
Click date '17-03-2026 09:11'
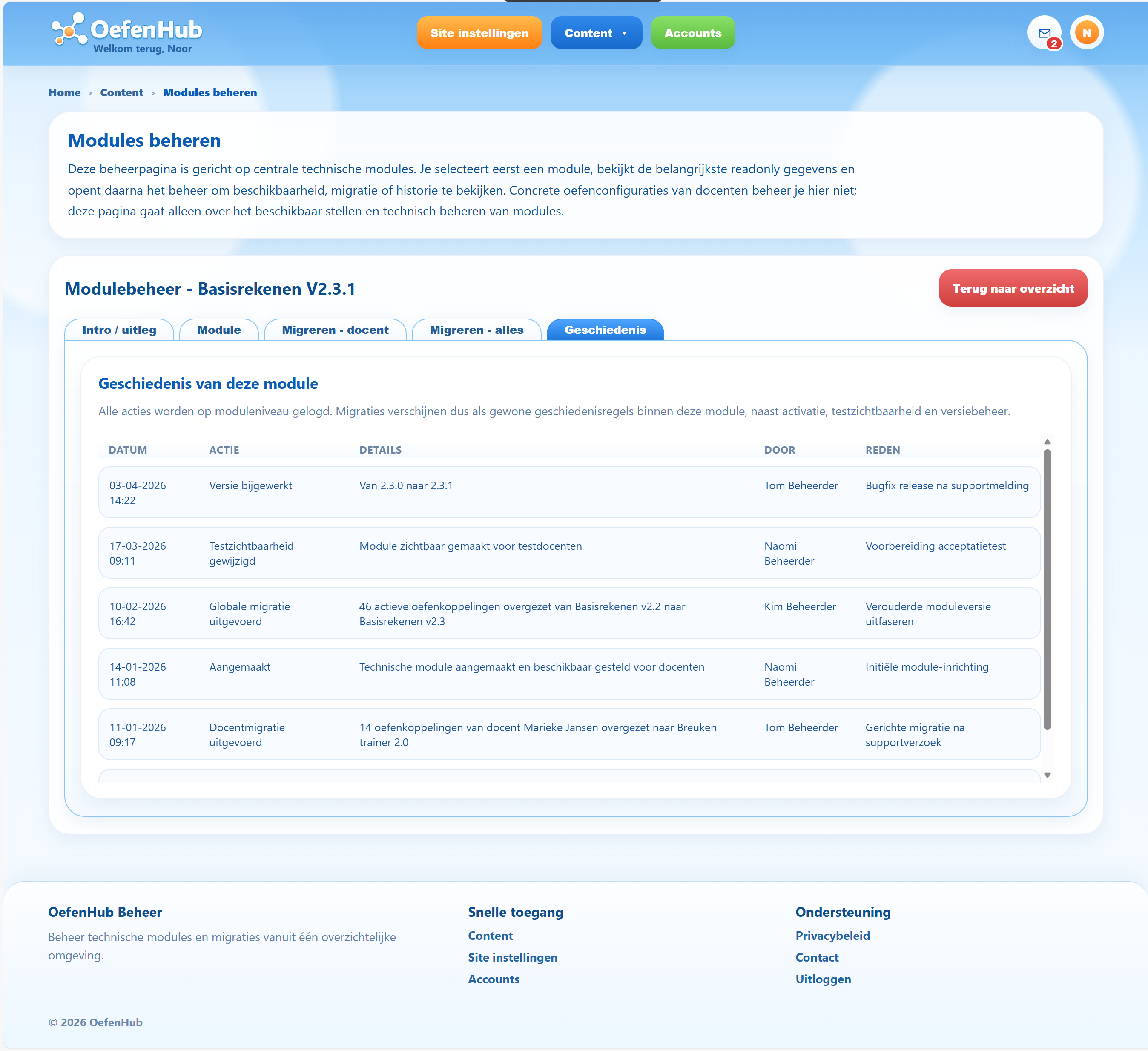coord(137,554)
